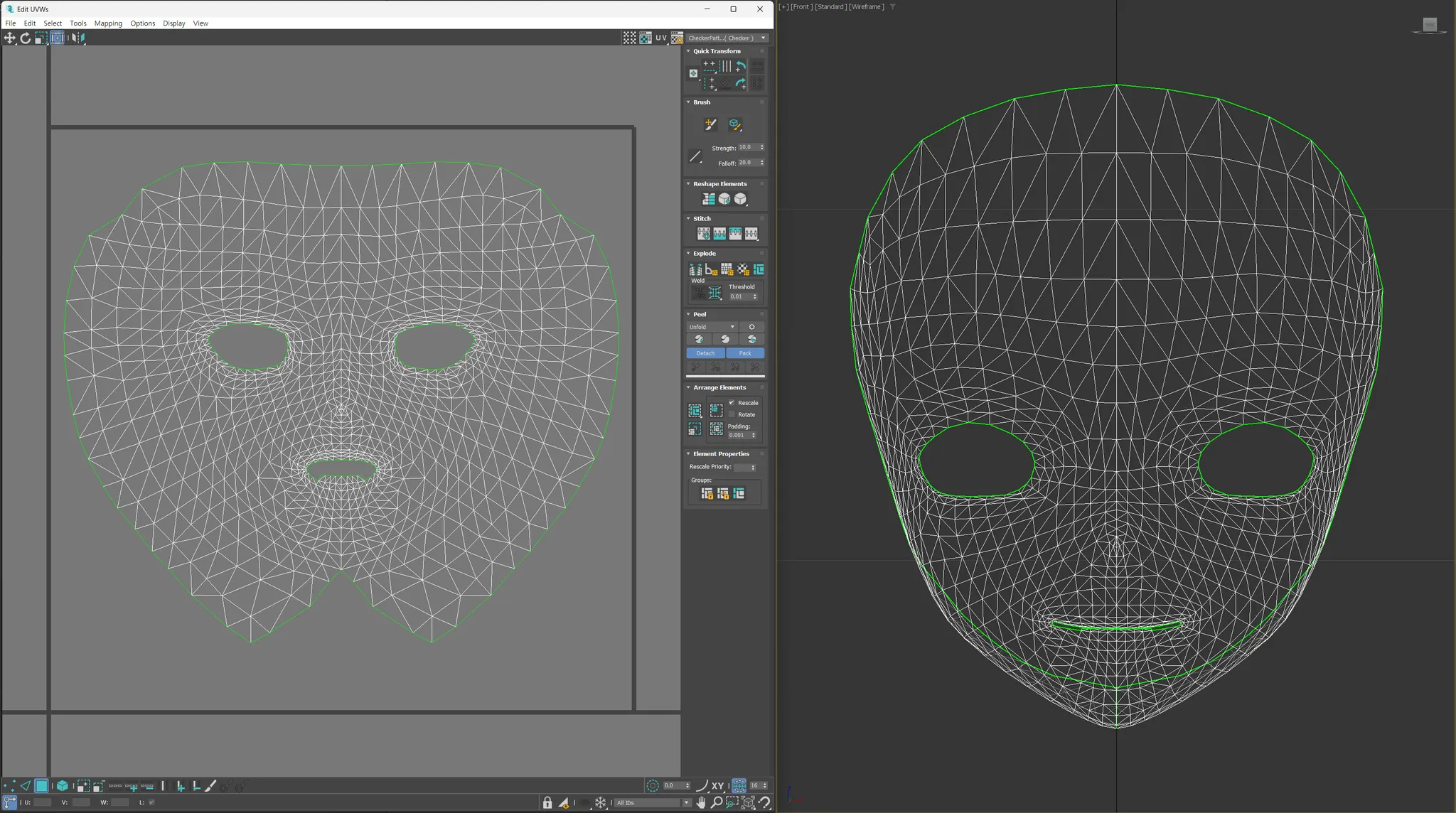Open the Tools menu
Screen dimensions: 1456x813
pos(78,23)
